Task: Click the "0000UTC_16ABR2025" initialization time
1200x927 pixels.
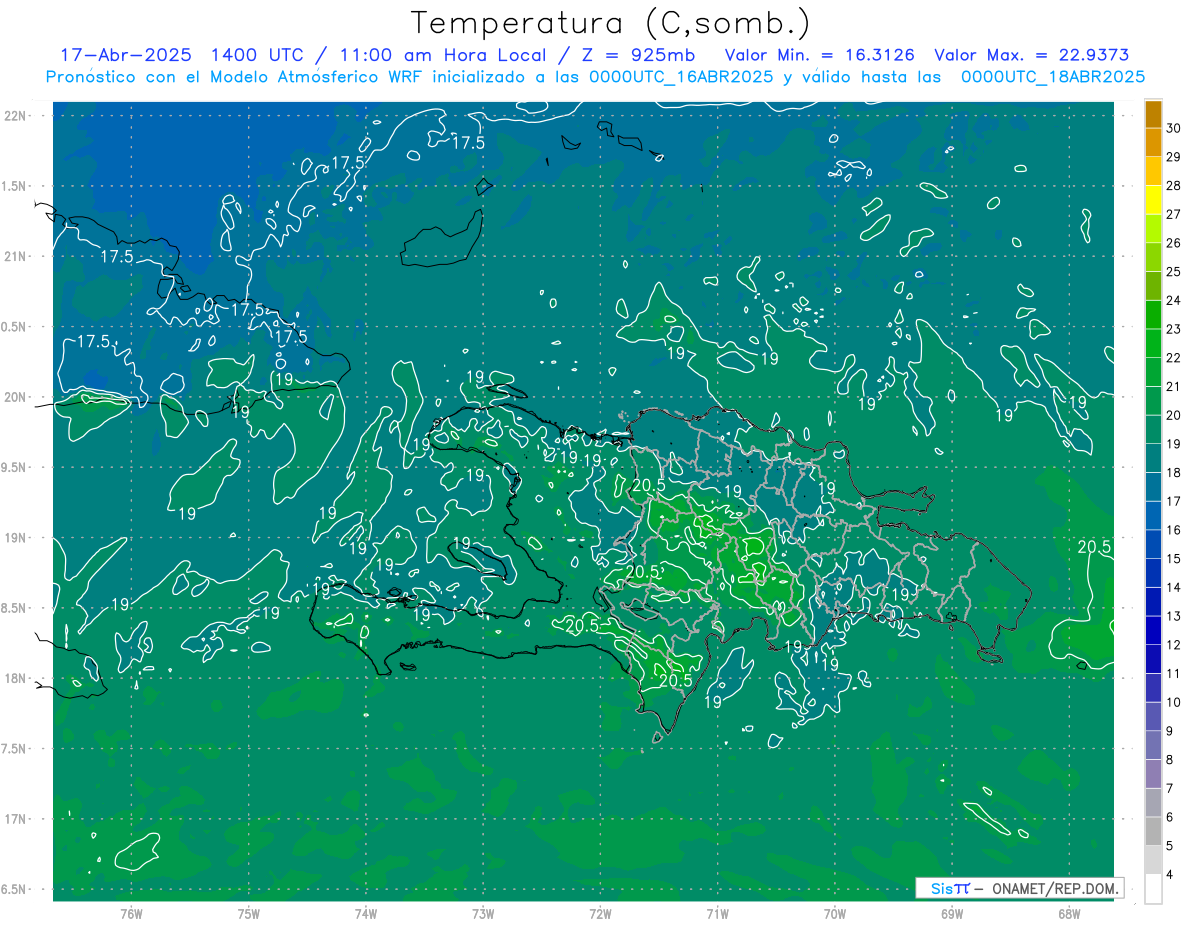Action: pyautogui.click(x=681, y=77)
